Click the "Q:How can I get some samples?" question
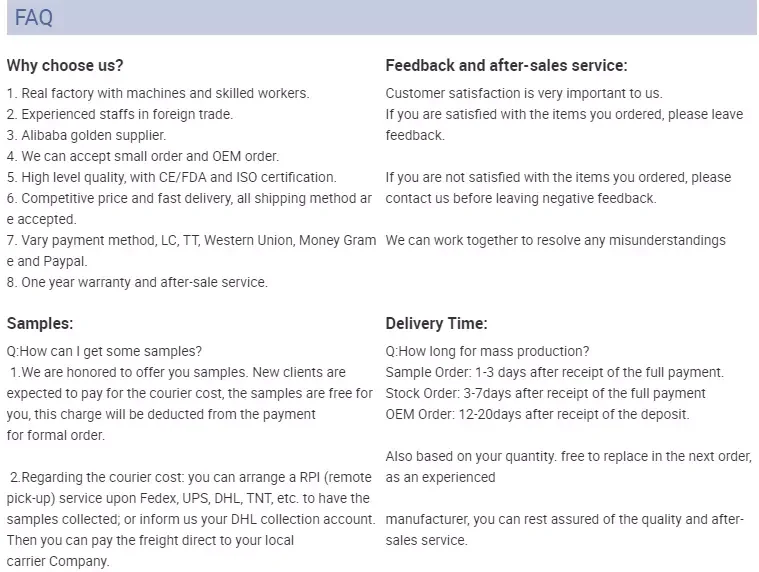759x572 pixels. pyautogui.click(x=104, y=351)
